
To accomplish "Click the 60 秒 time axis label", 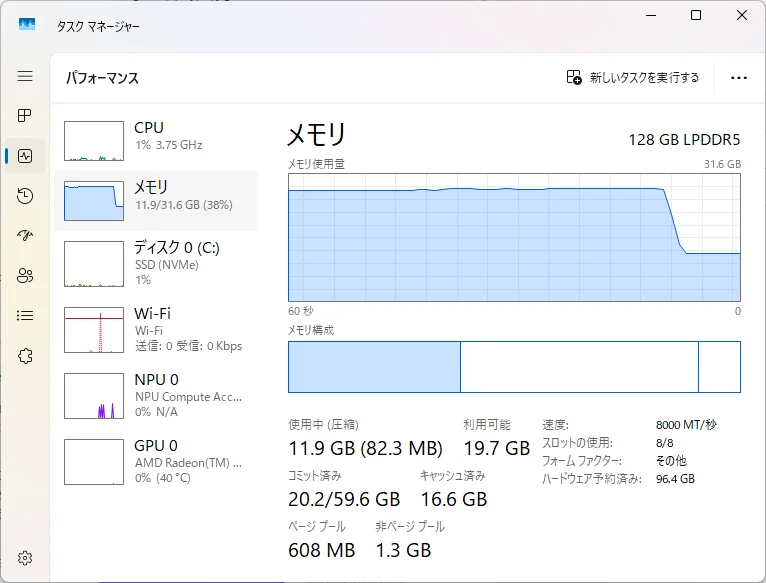I will [301, 311].
